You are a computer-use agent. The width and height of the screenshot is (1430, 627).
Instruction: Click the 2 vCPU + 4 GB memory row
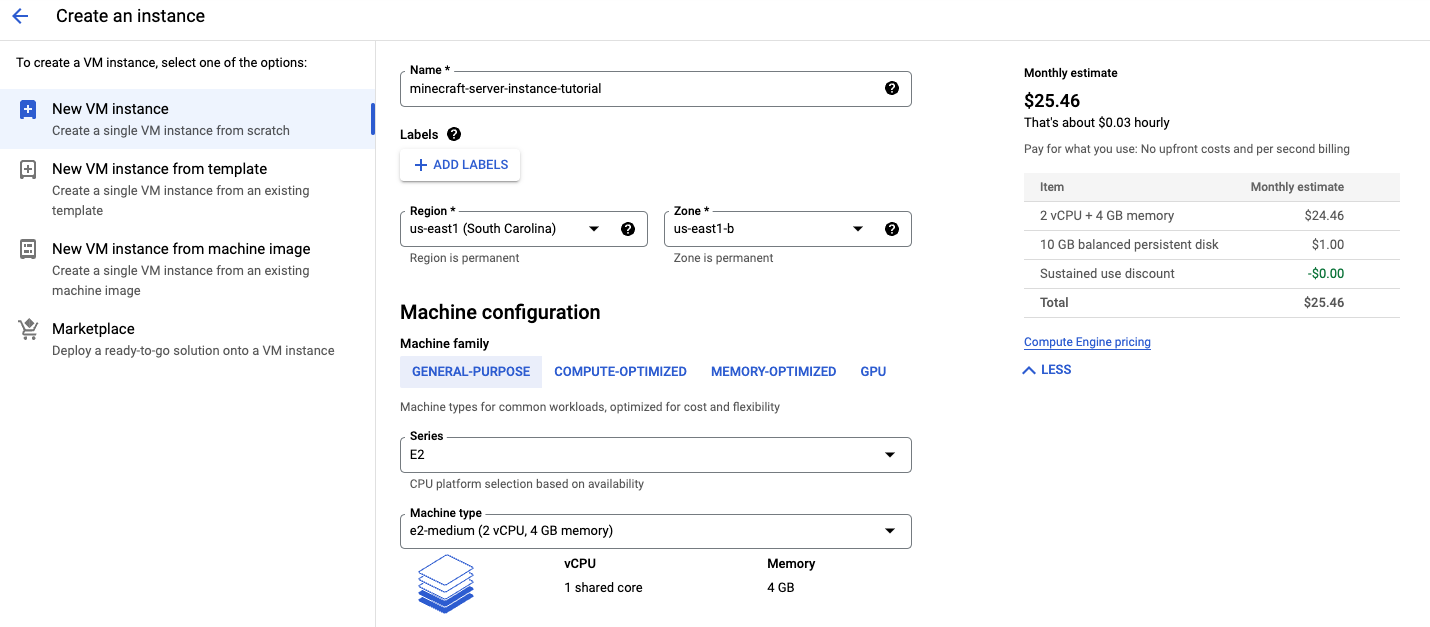(x=1212, y=216)
